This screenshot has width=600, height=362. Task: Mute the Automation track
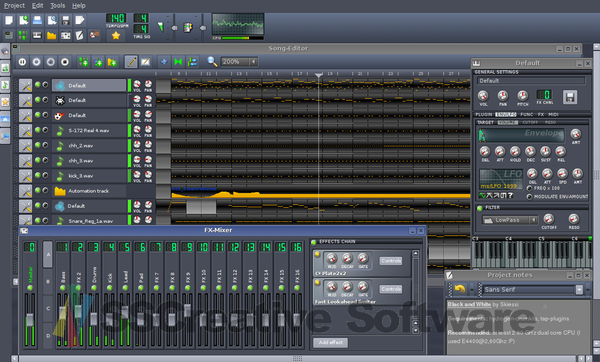click(38, 190)
